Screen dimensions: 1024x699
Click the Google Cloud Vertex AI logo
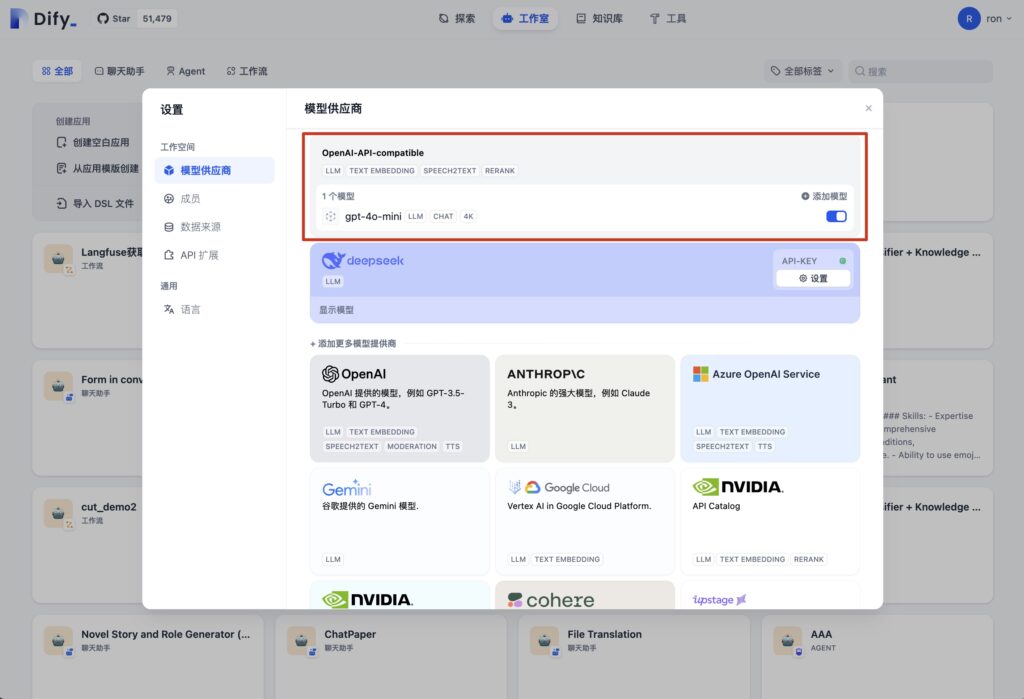pos(559,487)
